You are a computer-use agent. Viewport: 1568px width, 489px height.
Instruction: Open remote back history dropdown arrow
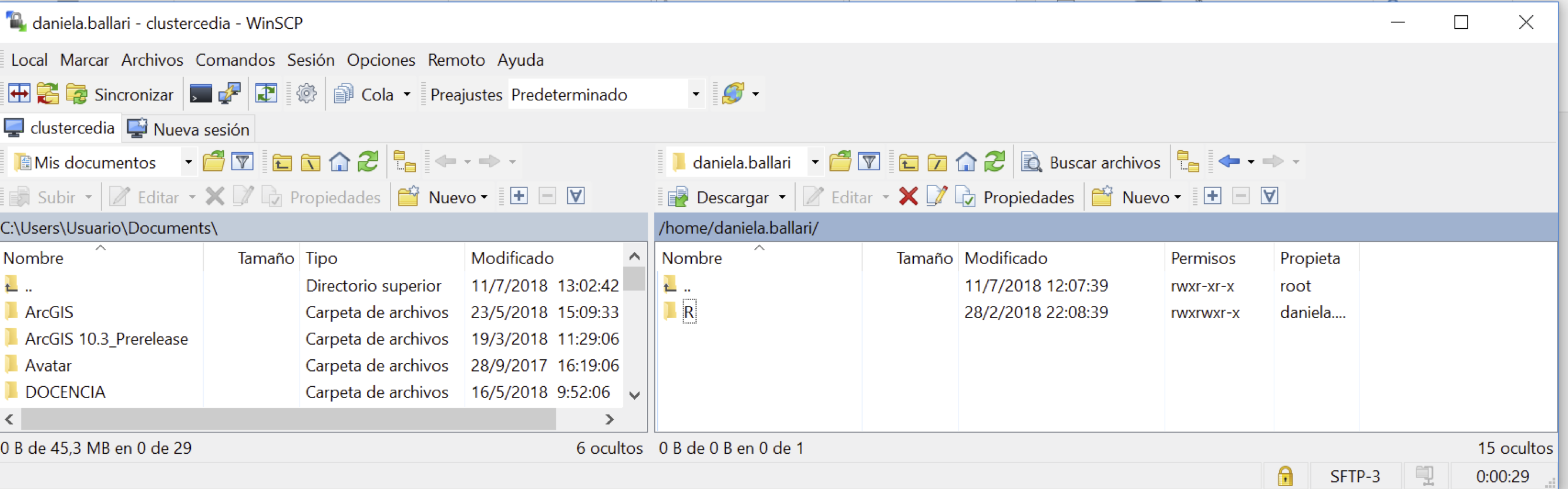point(1250,162)
